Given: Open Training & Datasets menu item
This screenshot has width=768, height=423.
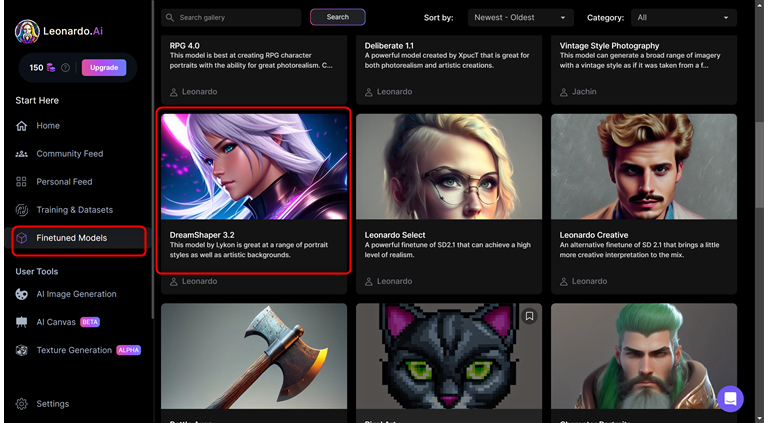Looking at the screenshot, I should 74,210.
